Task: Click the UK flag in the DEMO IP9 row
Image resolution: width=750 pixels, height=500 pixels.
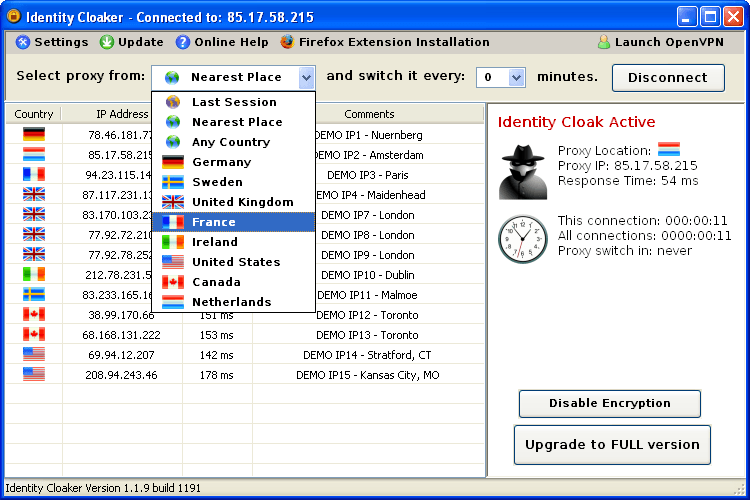Action: [34, 255]
